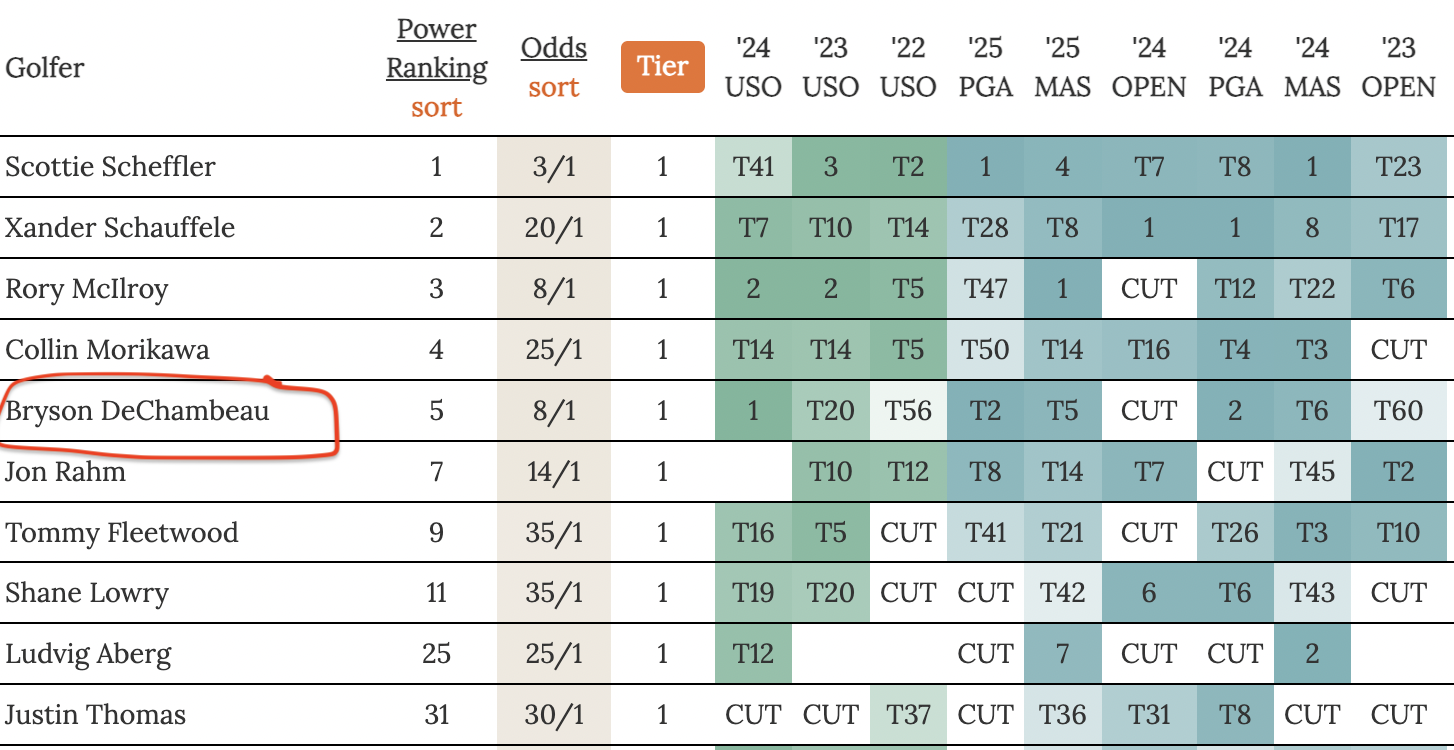Screen dimensions: 1454x750
Task: Click Xander Schauffele's 20/1 odds cell
Action: point(554,228)
